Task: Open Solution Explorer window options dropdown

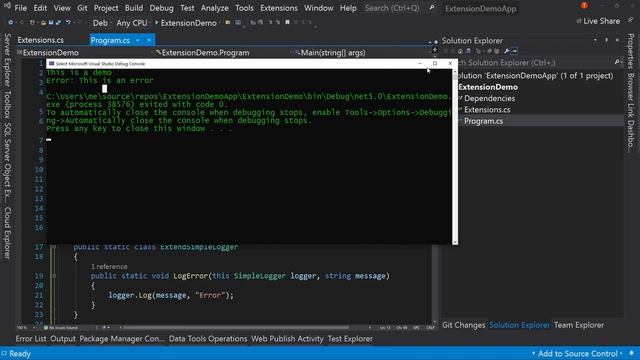Action: pyautogui.click(x=595, y=40)
